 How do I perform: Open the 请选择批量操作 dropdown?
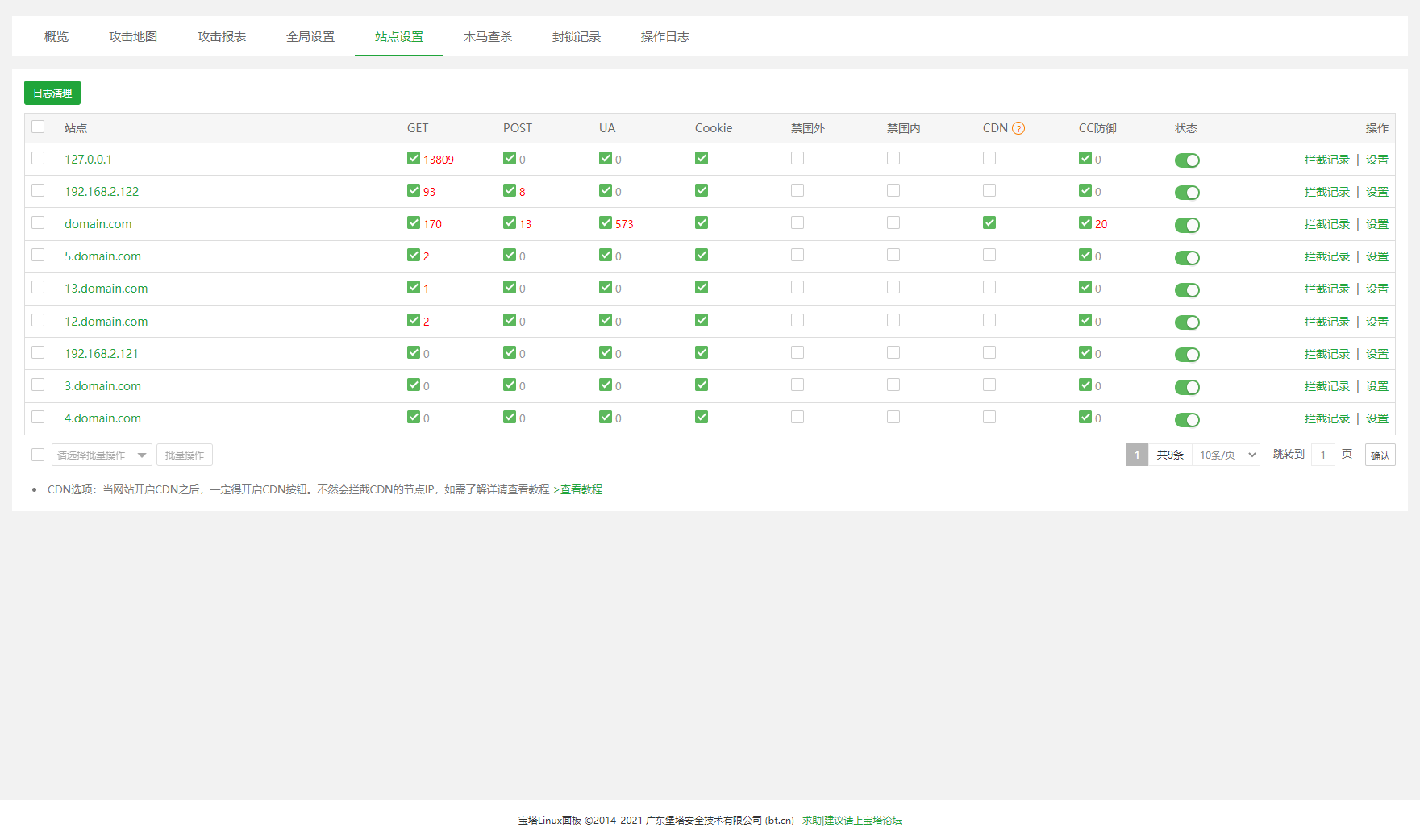[102, 455]
